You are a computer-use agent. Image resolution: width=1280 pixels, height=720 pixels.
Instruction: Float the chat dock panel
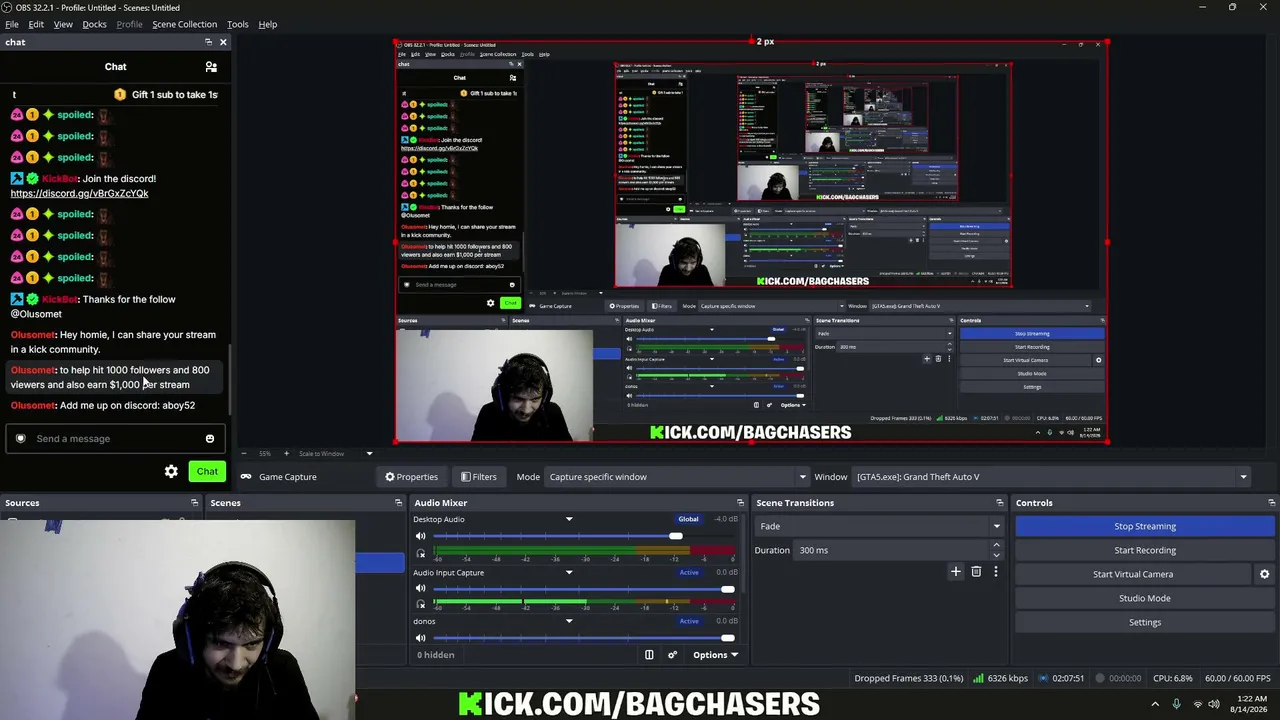(x=208, y=42)
